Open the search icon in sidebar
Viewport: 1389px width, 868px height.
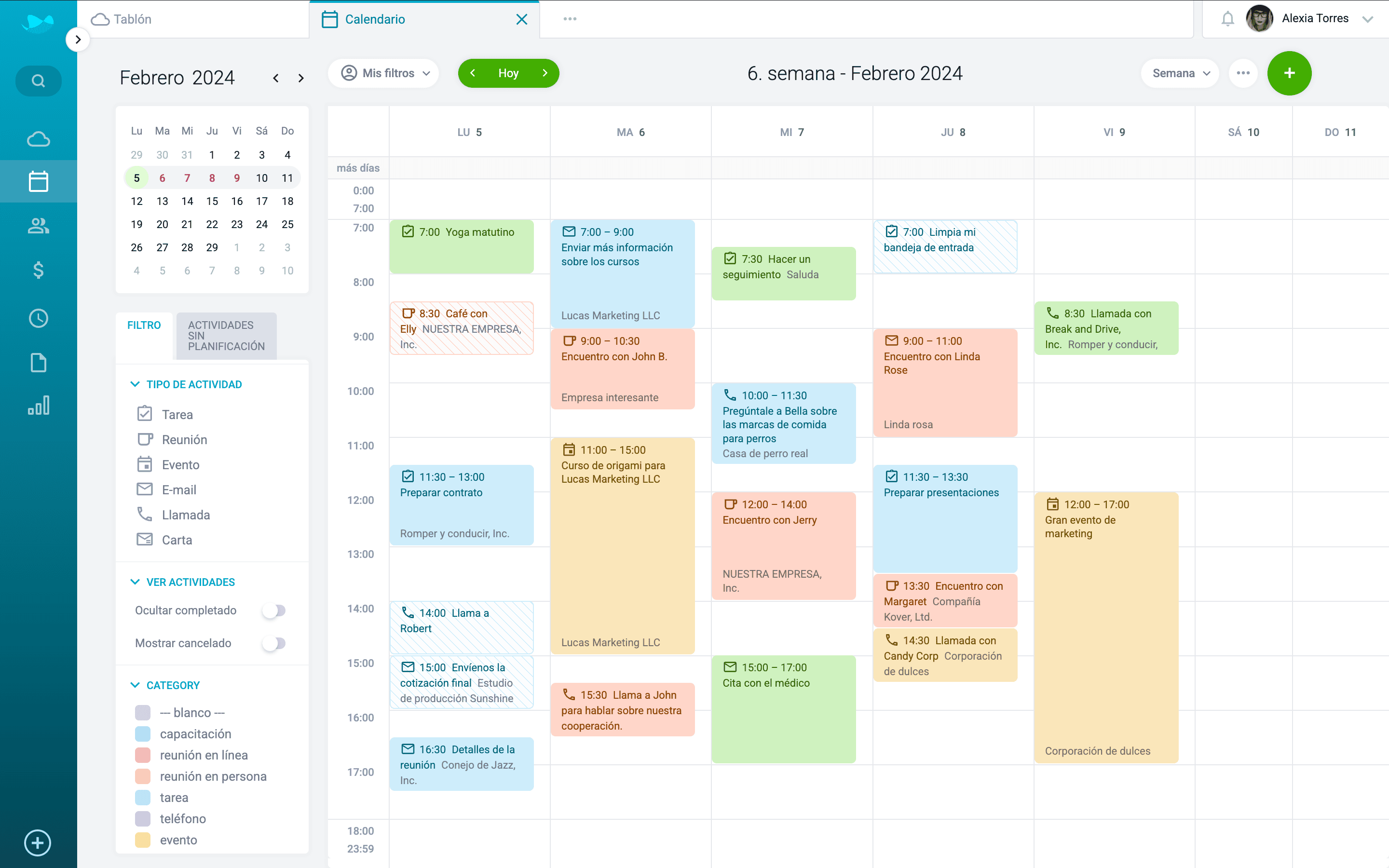38,81
